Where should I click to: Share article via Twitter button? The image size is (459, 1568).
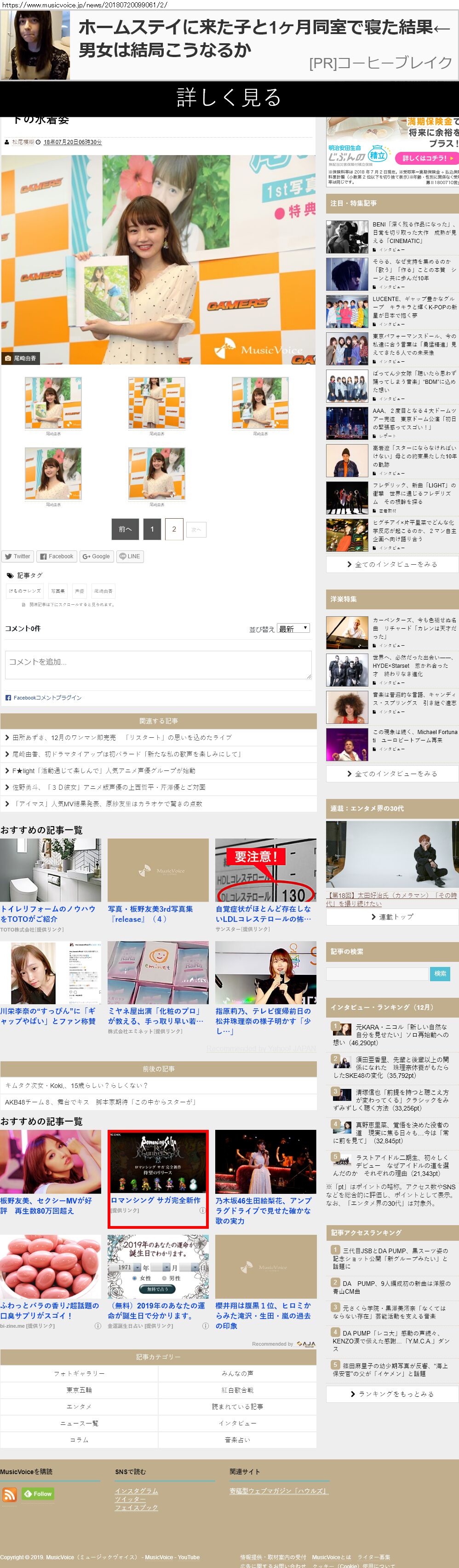tap(17, 556)
